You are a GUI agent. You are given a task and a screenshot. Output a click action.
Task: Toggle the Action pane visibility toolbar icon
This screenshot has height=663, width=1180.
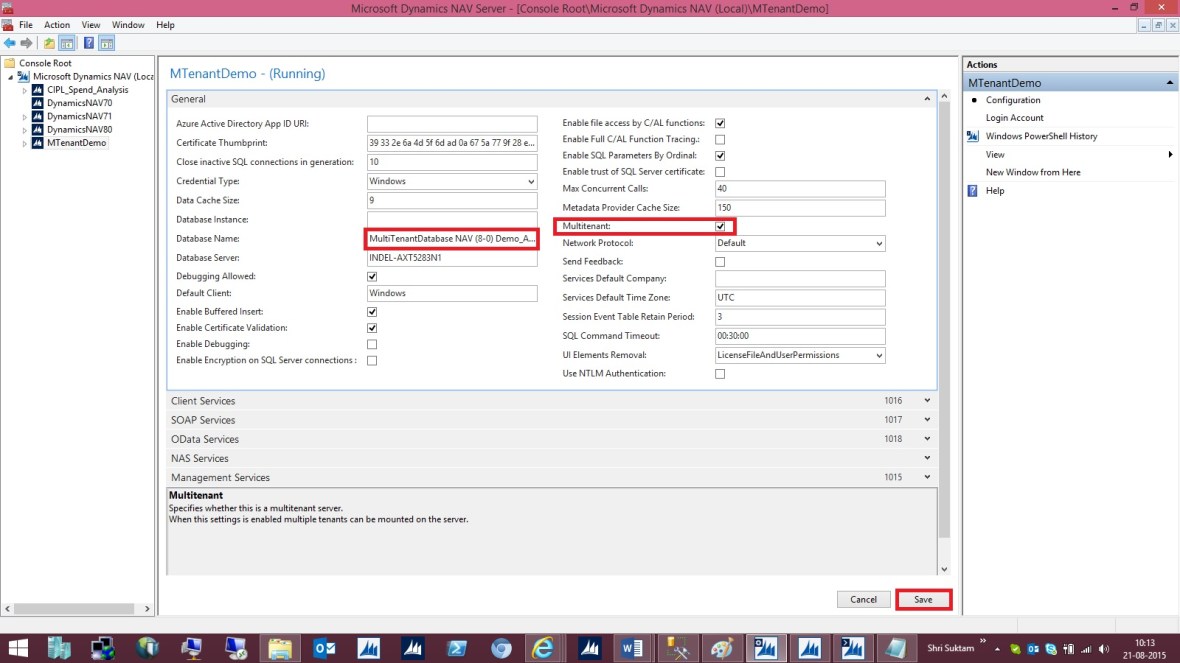(x=104, y=43)
